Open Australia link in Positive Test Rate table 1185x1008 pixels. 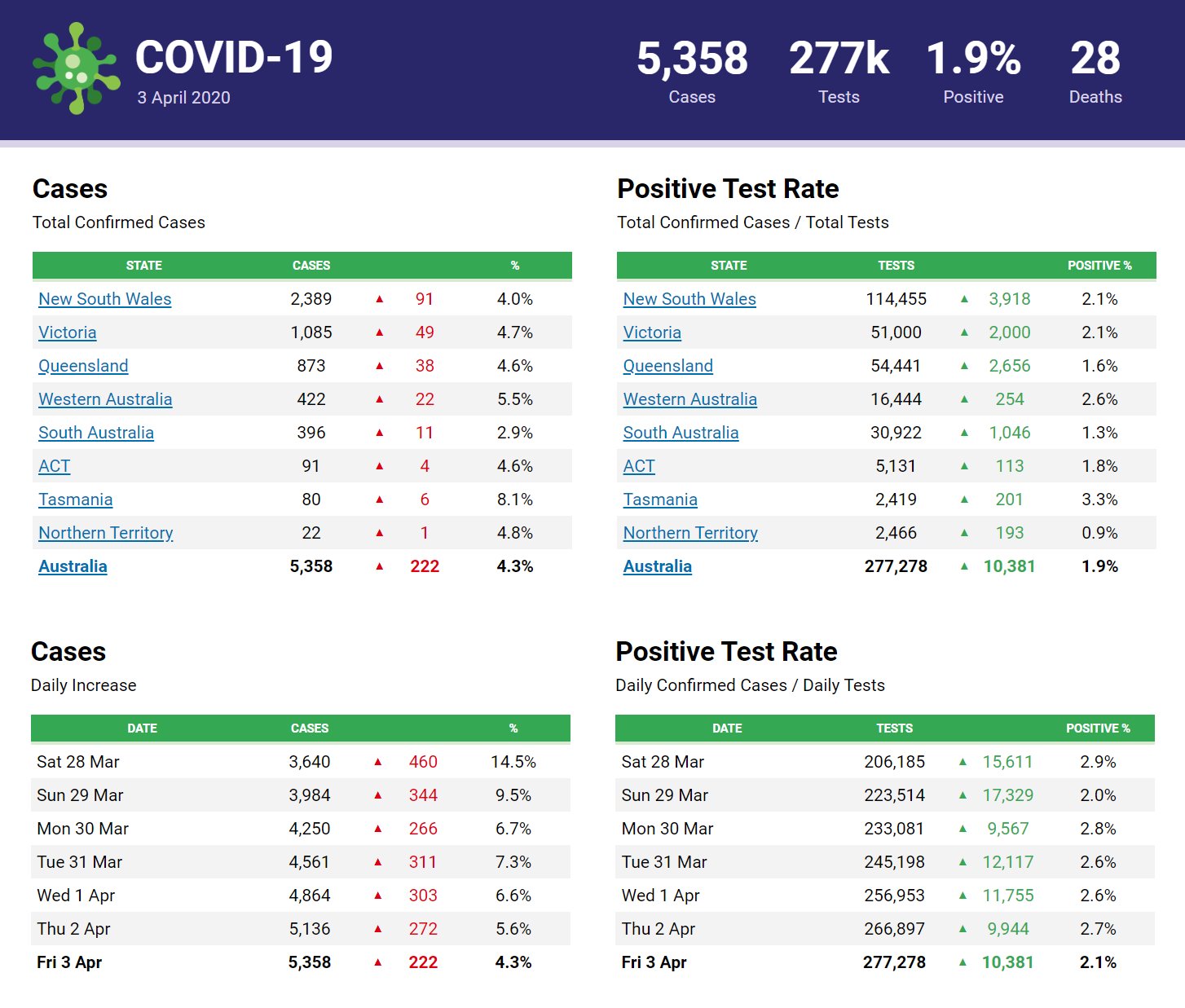coord(658,566)
